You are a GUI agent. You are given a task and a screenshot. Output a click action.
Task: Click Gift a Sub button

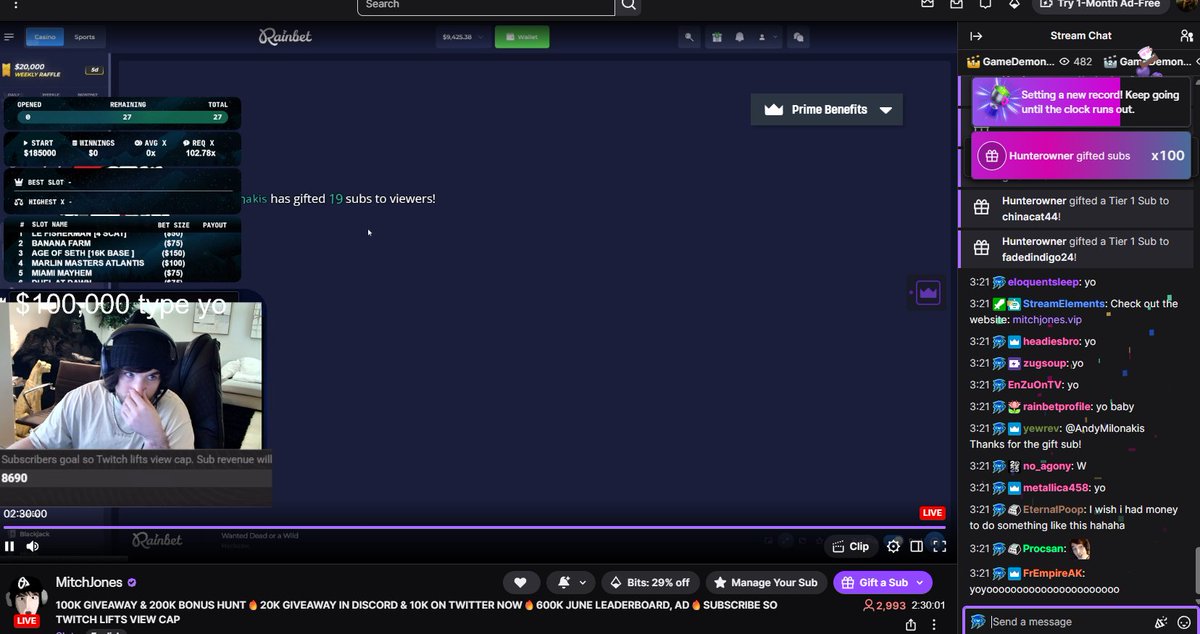(883, 582)
